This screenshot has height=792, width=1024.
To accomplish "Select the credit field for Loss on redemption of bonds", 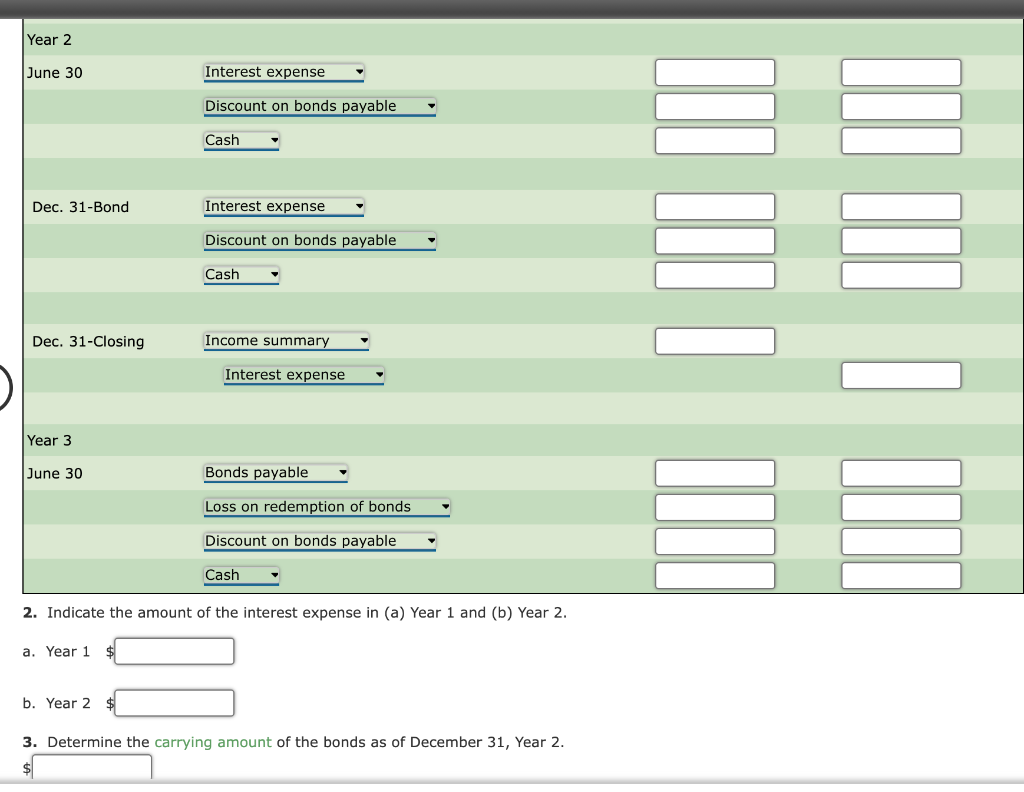I will pyautogui.click(x=901, y=507).
